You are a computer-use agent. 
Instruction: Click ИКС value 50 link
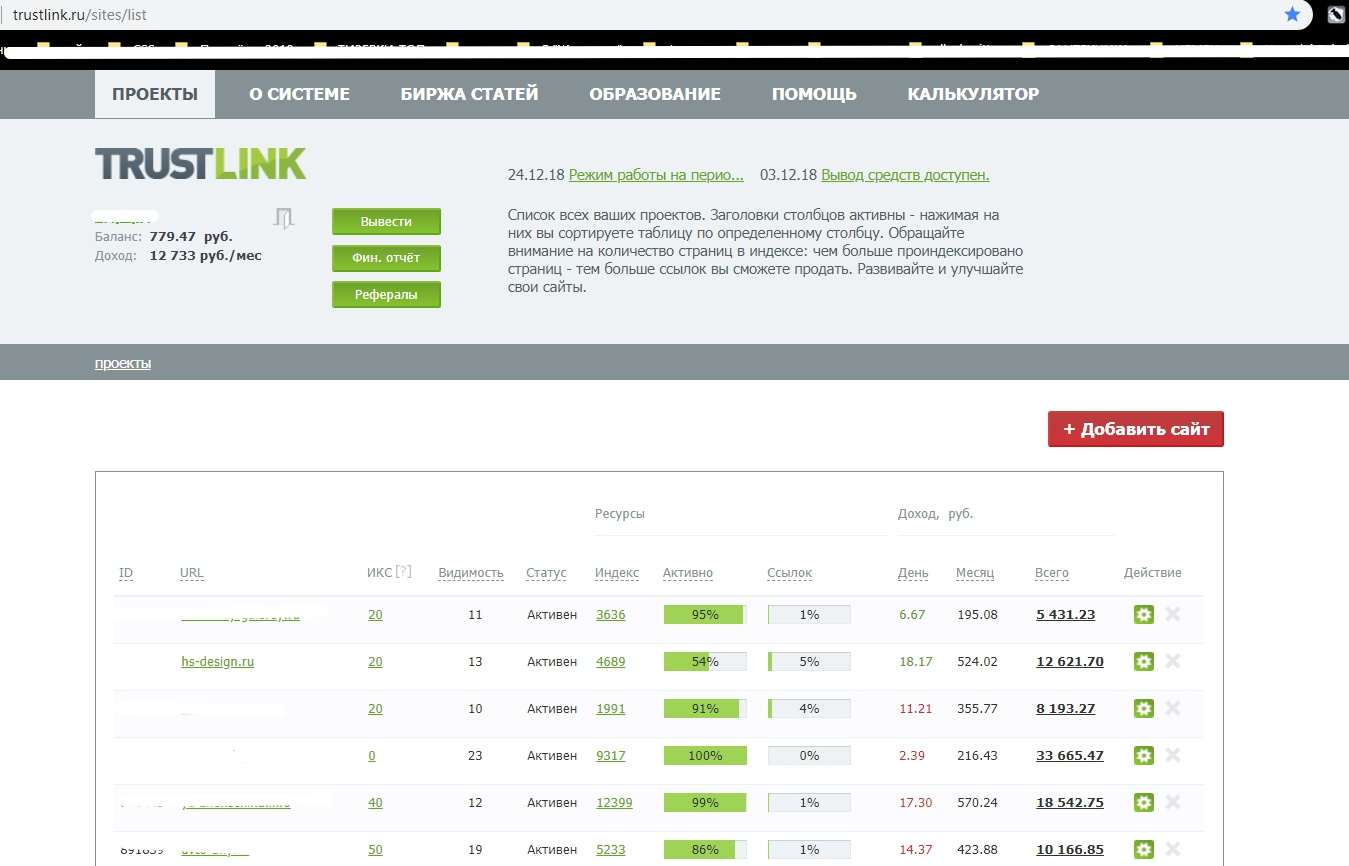[375, 849]
